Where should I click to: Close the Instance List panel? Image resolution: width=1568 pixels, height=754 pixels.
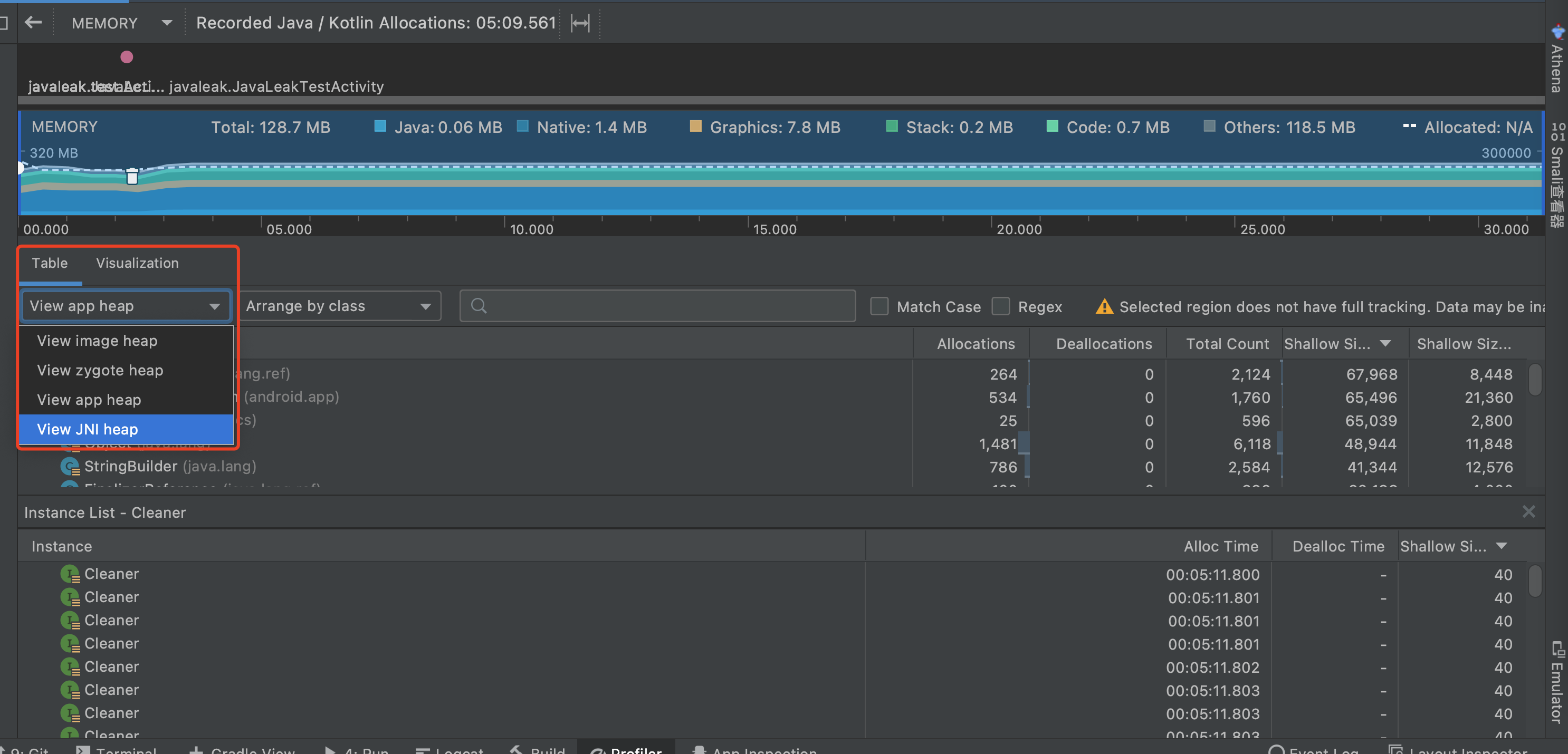(x=1528, y=512)
